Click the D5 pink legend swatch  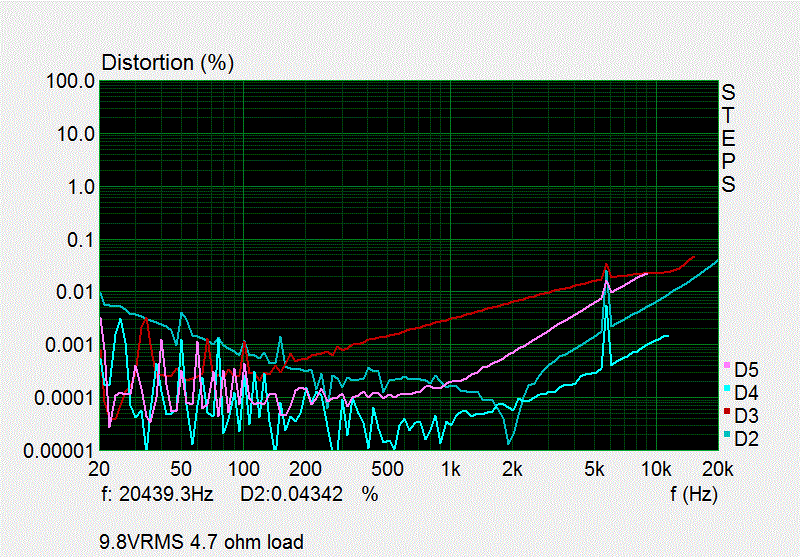pyautogui.click(x=727, y=365)
